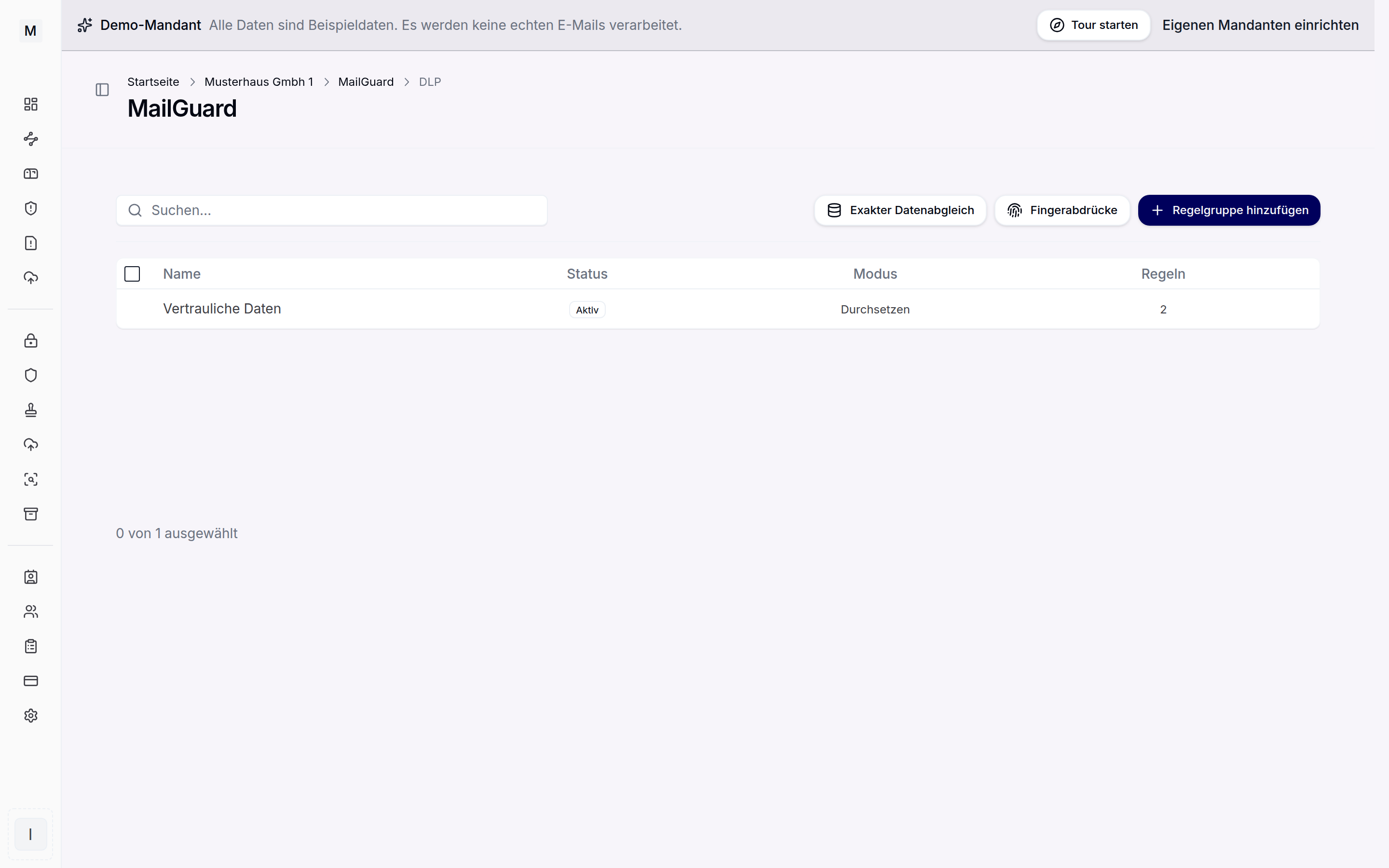Click the DLP breadcrumb item
Screen dimensions: 1389x868
(430, 82)
